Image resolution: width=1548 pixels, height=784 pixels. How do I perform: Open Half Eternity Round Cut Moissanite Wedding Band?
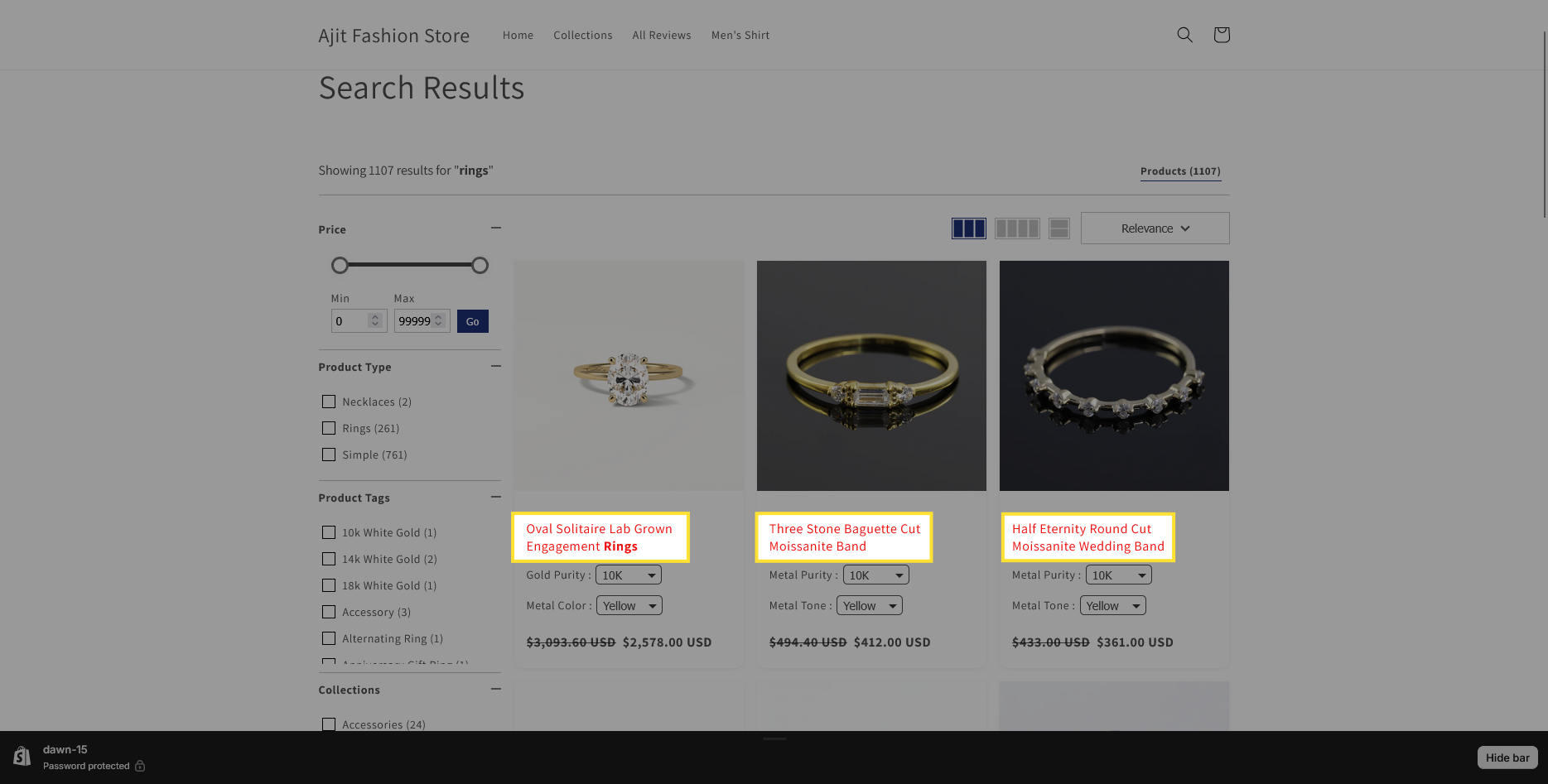[x=1087, y=537]
